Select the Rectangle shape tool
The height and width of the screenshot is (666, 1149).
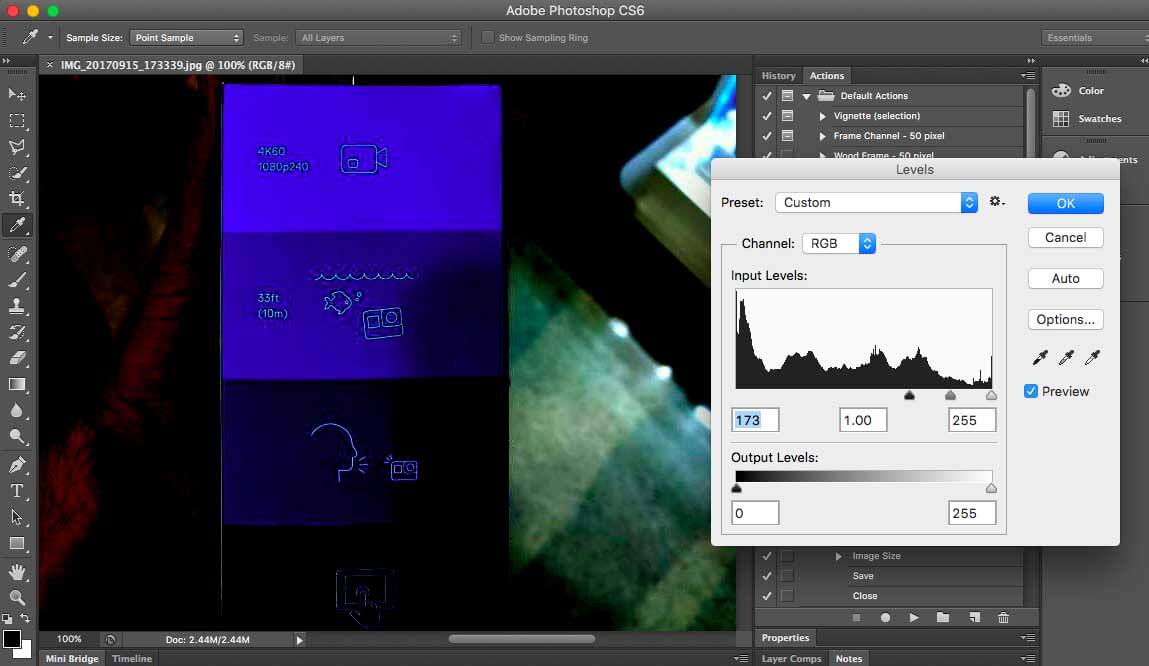(x=17, y=544)
